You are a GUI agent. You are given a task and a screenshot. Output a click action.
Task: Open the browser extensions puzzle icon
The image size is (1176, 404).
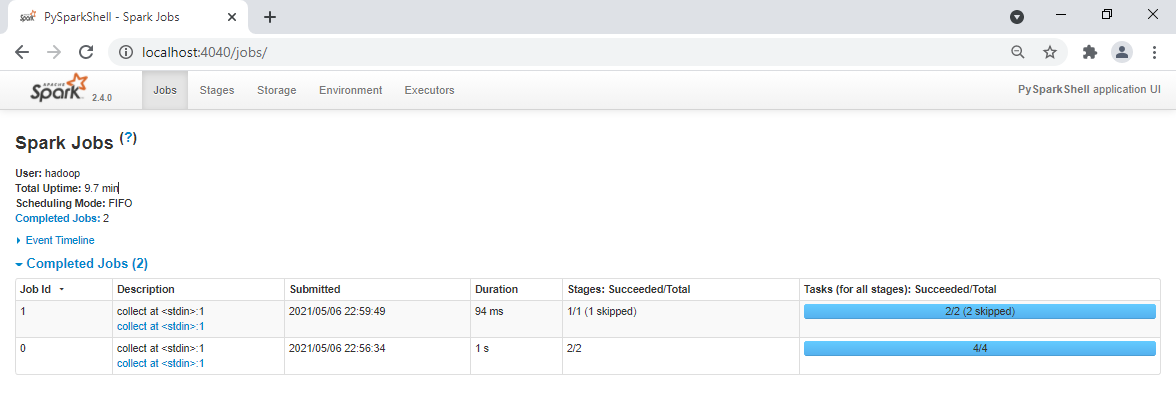(x=1090, y=52)
